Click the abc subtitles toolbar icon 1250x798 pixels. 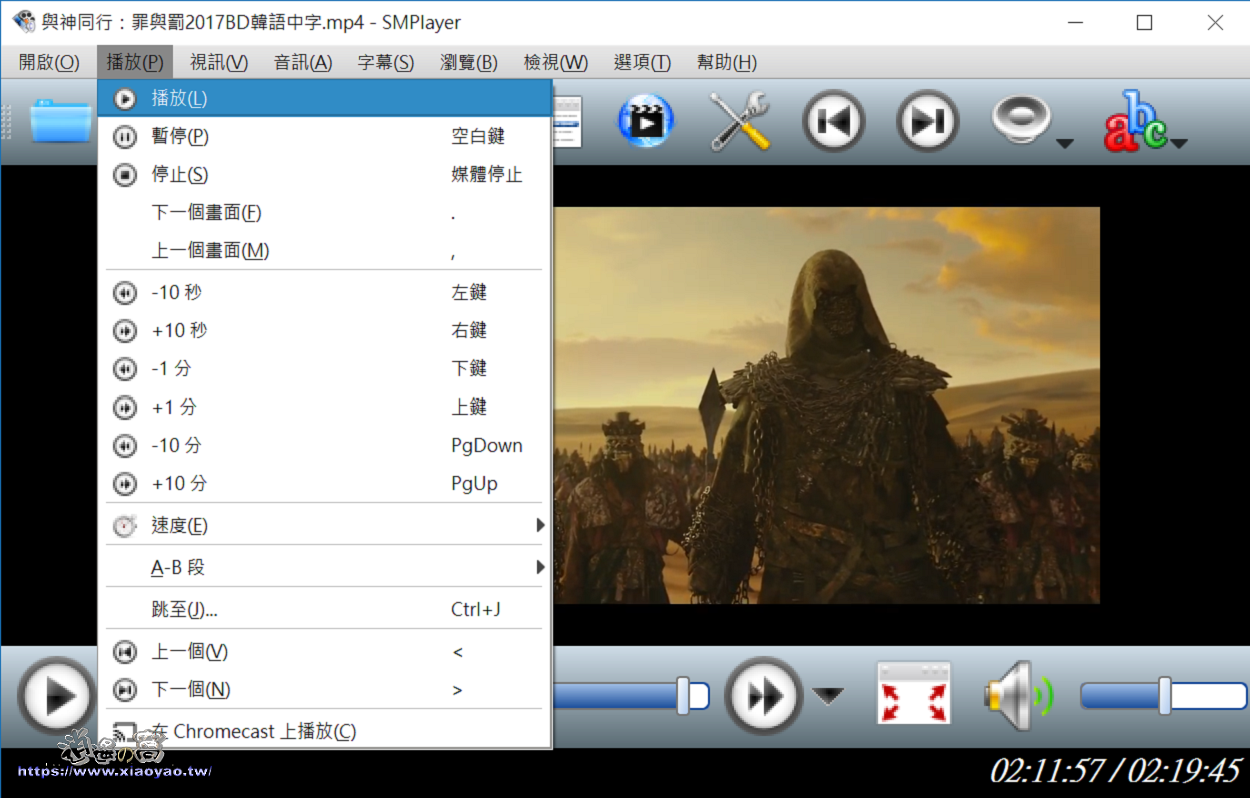tap(1135, 121)
